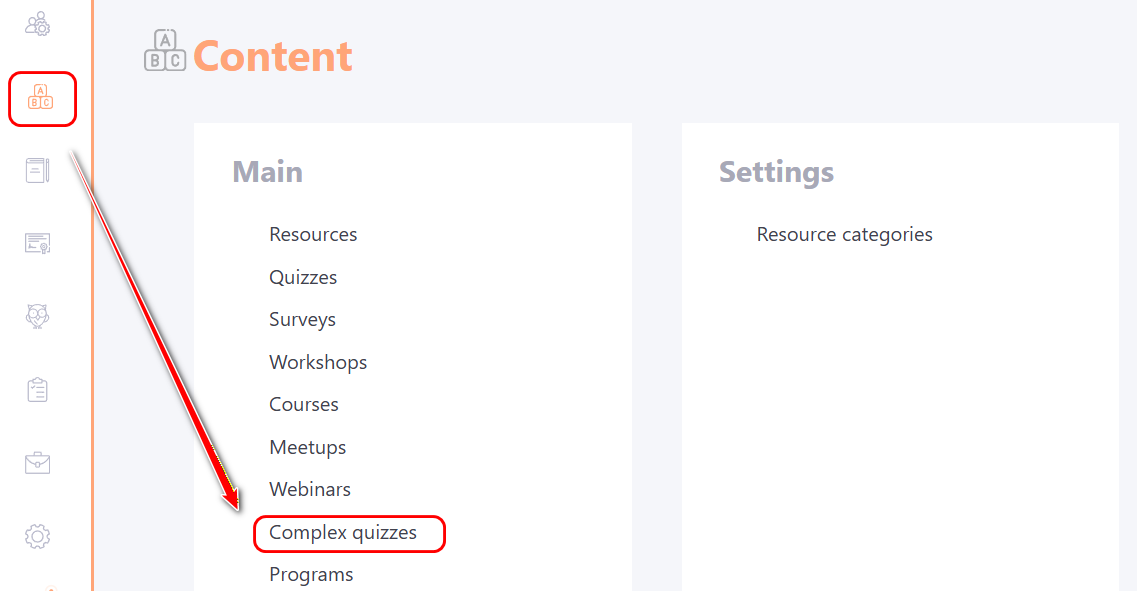Open the settings gear sidebar icon

pos(38,536)
